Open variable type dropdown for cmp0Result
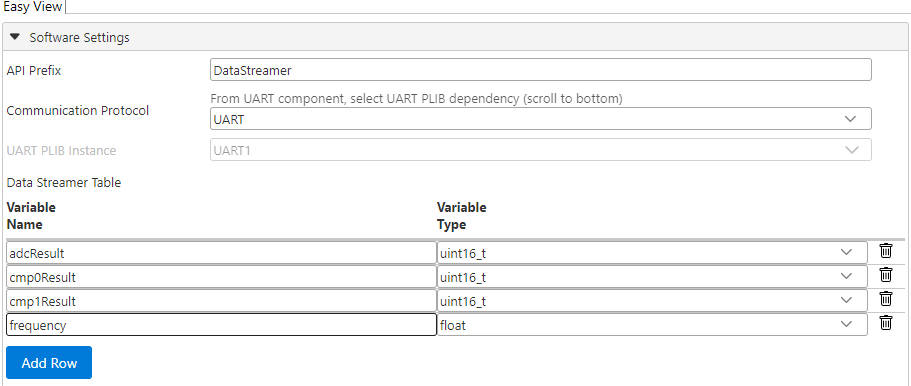This screenshot has height=386, width=911. point(652,277)
